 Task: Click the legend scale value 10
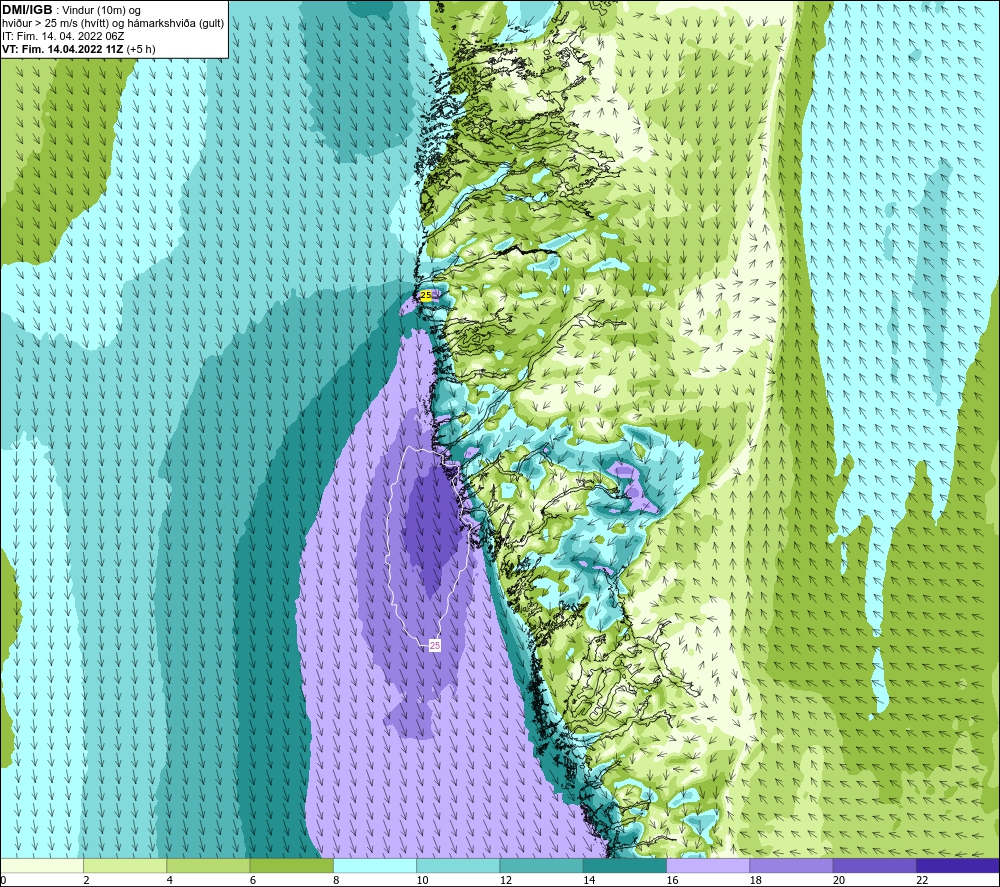click(x=423, y=880)
